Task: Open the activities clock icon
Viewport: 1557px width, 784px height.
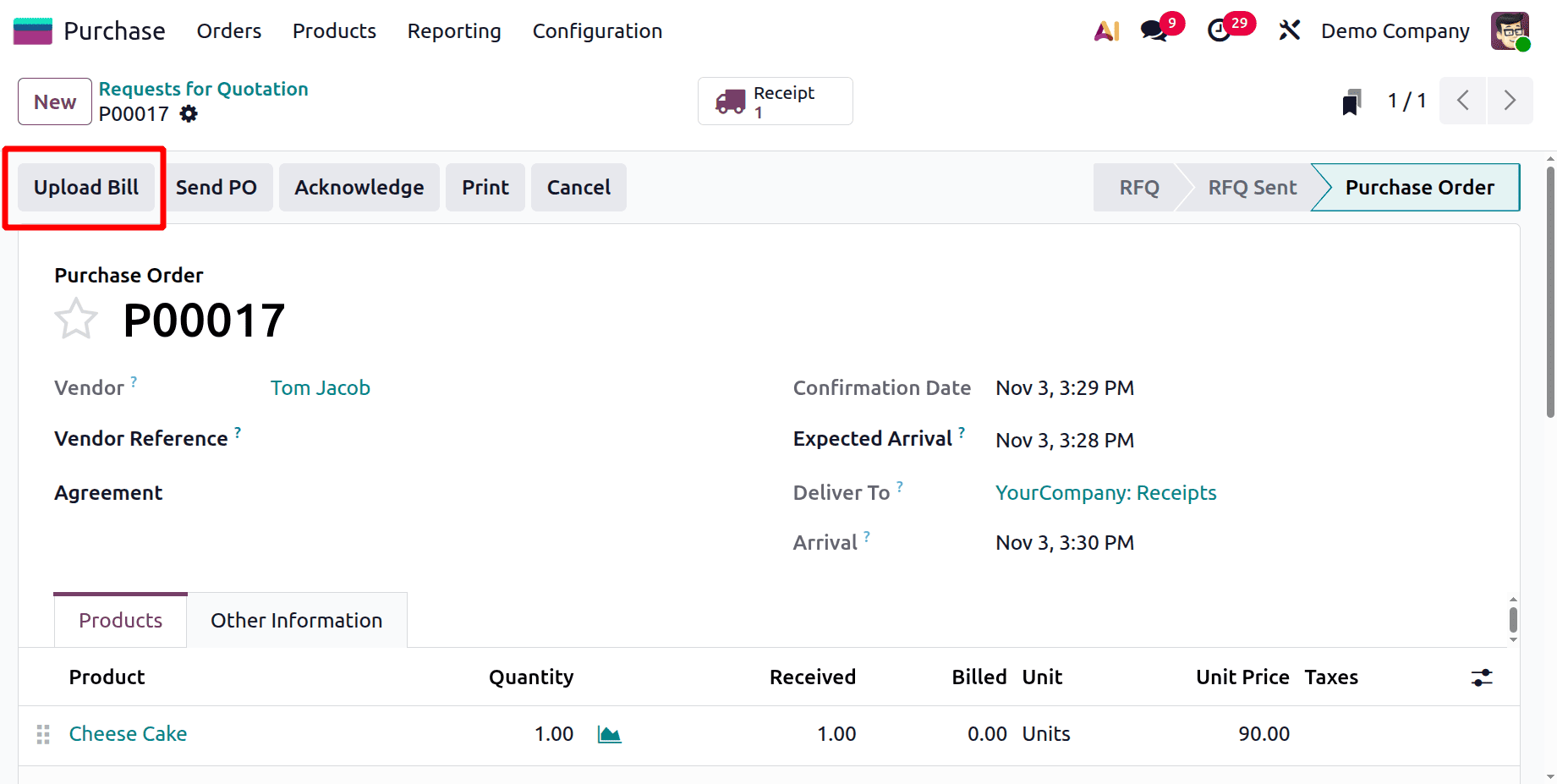Action: [1218, 30]
